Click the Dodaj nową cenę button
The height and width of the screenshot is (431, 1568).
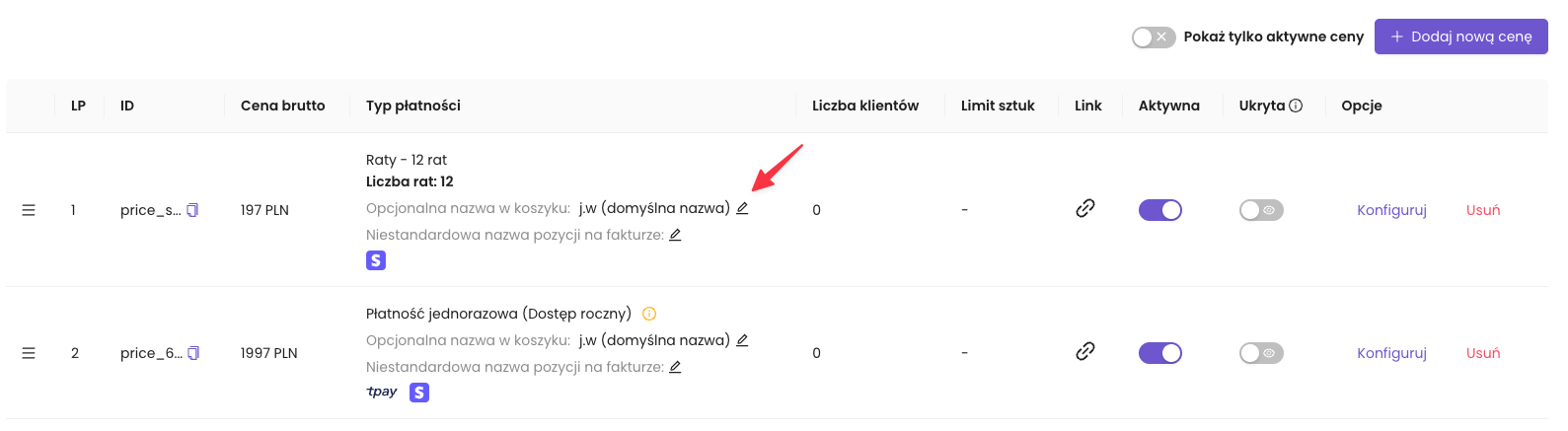1460,36
